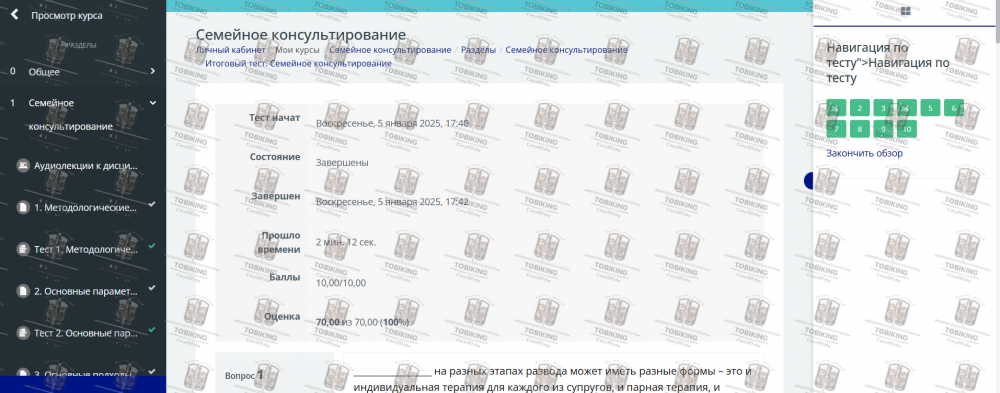
Task: Click the quiz icon for Тест 1. Методологиче...
Action: coord(23,249)
